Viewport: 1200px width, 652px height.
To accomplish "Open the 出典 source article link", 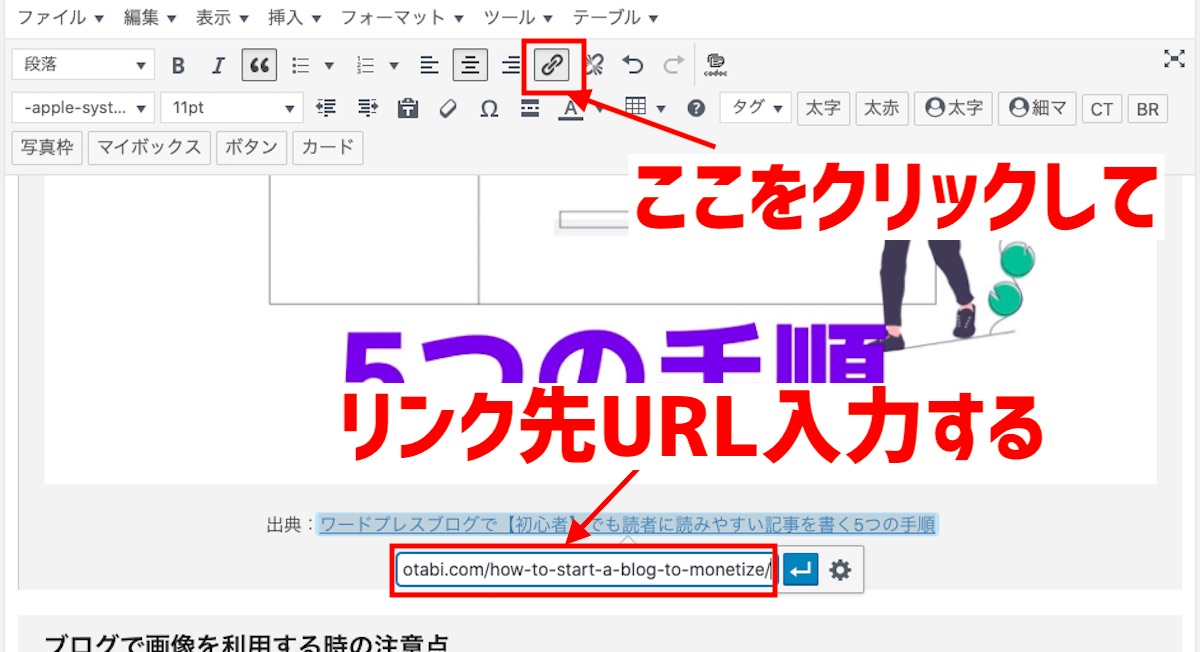I will [x=630, y=521].
